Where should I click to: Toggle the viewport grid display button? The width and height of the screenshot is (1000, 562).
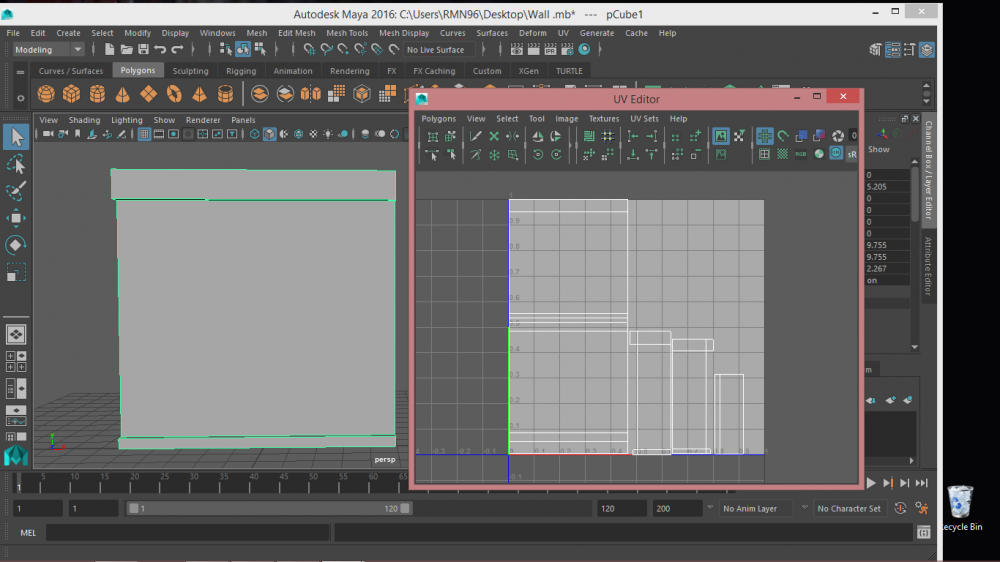tap(144, 134)
